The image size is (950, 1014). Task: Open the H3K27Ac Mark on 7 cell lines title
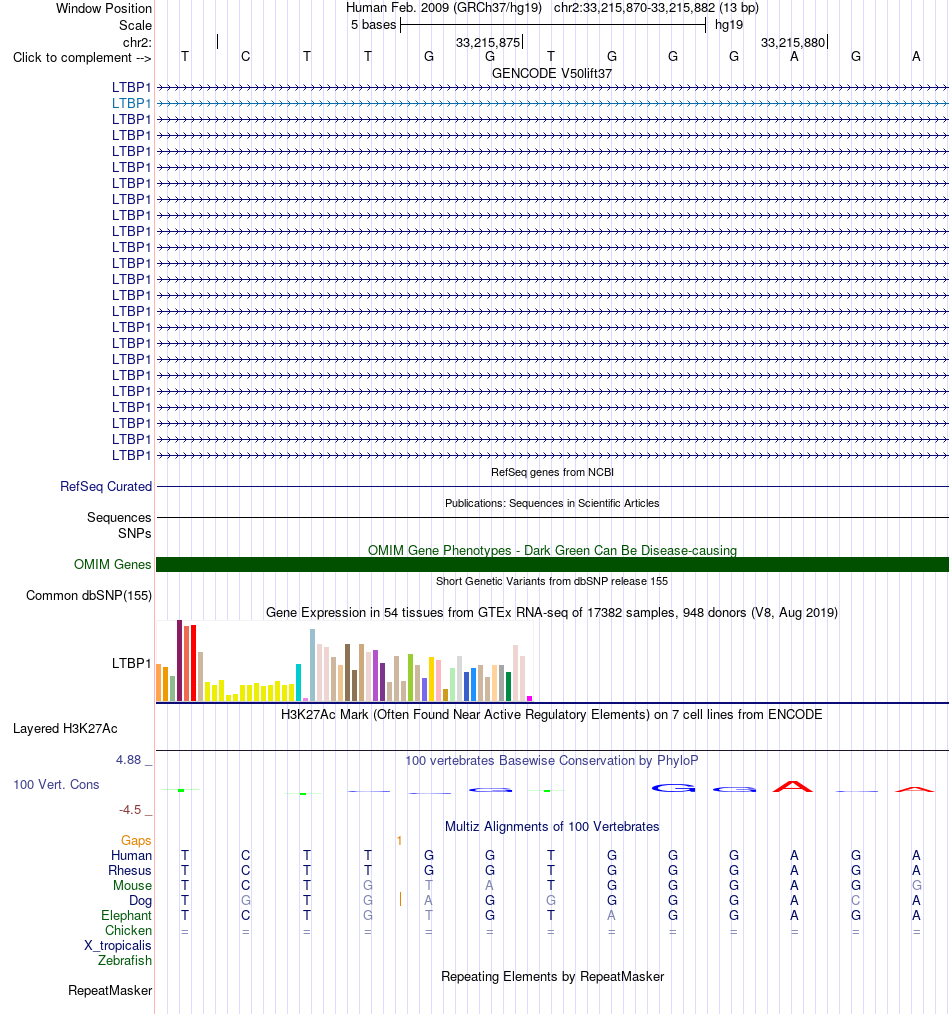click(552, 715)
